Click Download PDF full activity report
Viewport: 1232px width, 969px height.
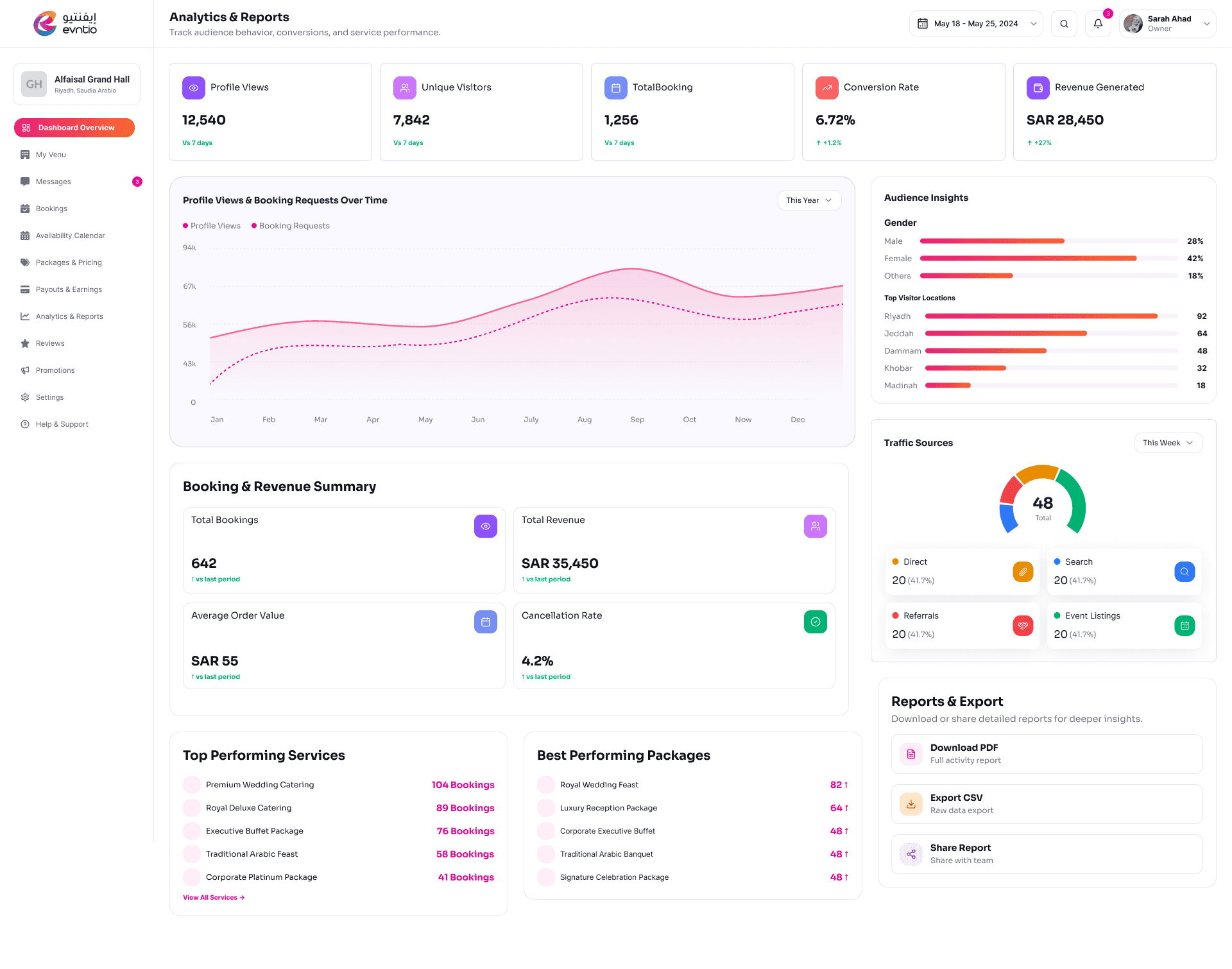tap(1047, 754)
